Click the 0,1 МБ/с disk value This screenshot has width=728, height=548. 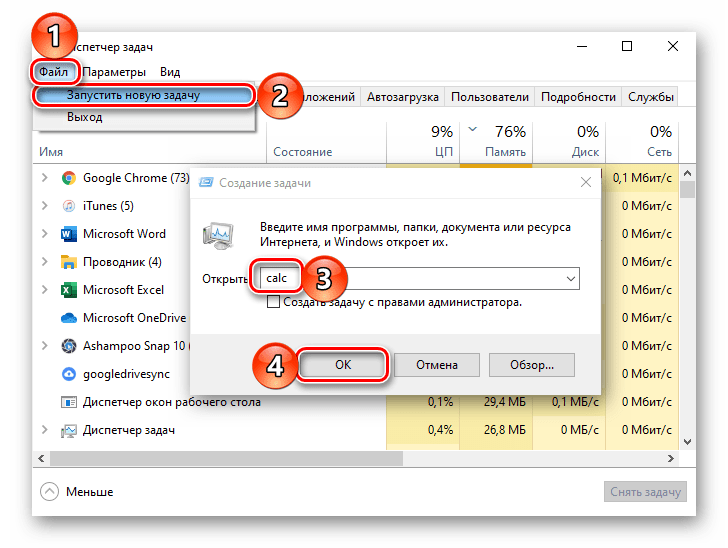coord(575,402)
